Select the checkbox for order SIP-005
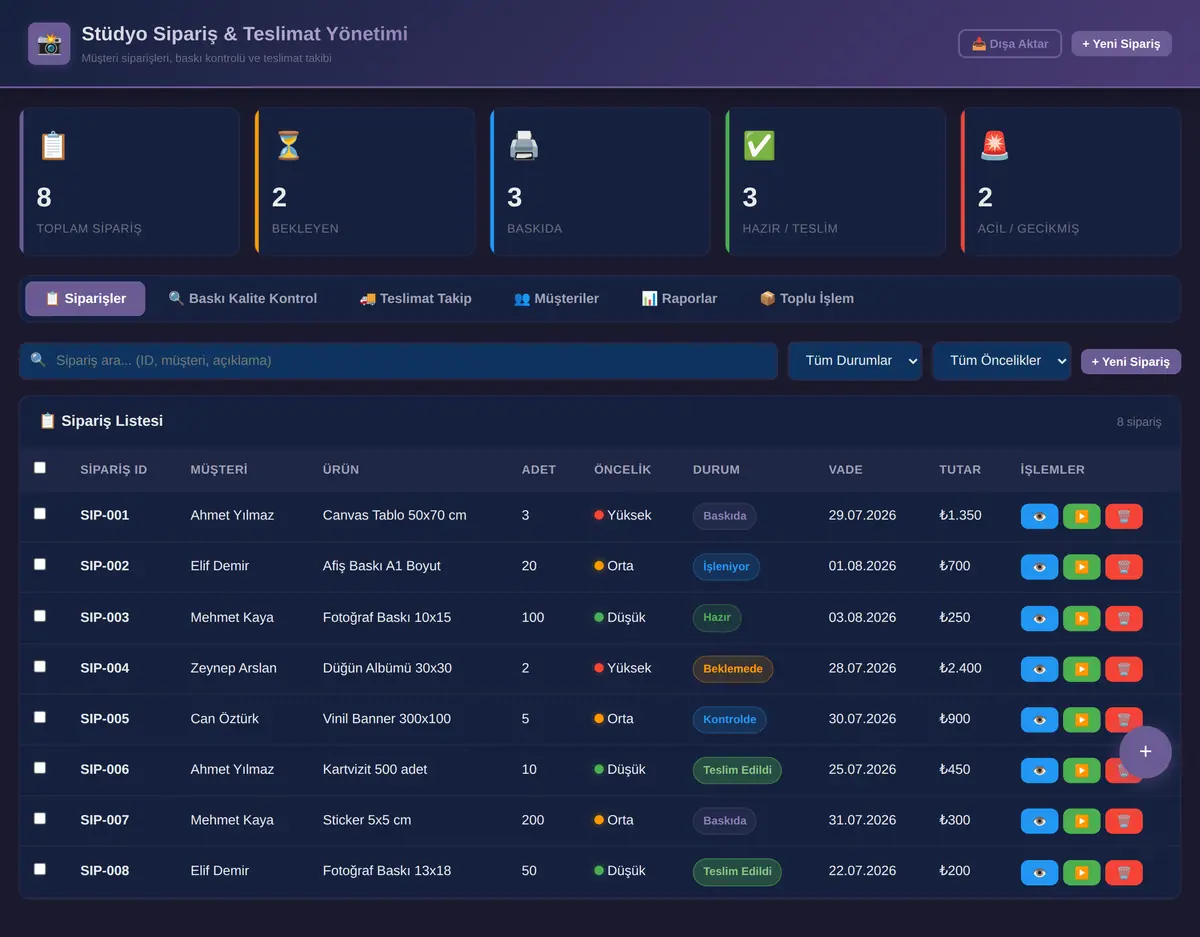The image size is (1200, 937). [x=40, y=717]
